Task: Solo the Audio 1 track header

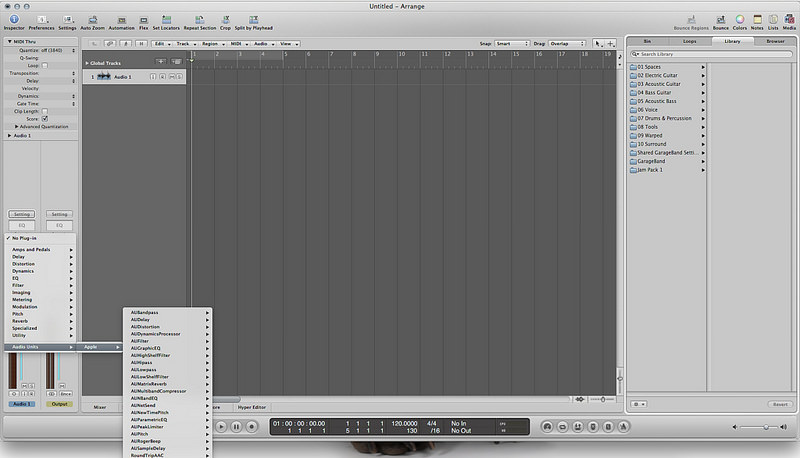Action: tap(179, 77)
